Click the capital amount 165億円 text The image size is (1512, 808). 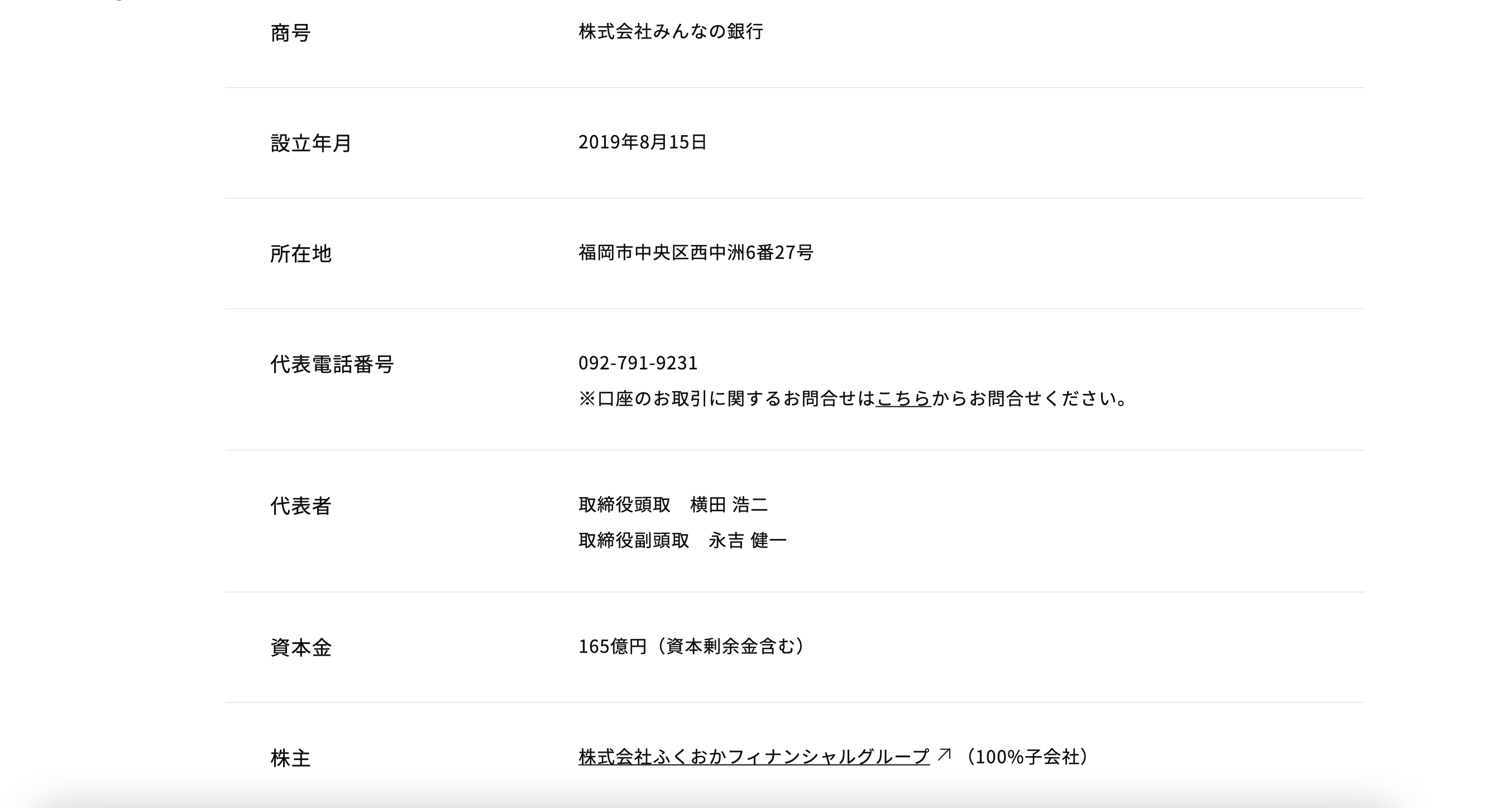pyautogui.click(x=612, y=646)
